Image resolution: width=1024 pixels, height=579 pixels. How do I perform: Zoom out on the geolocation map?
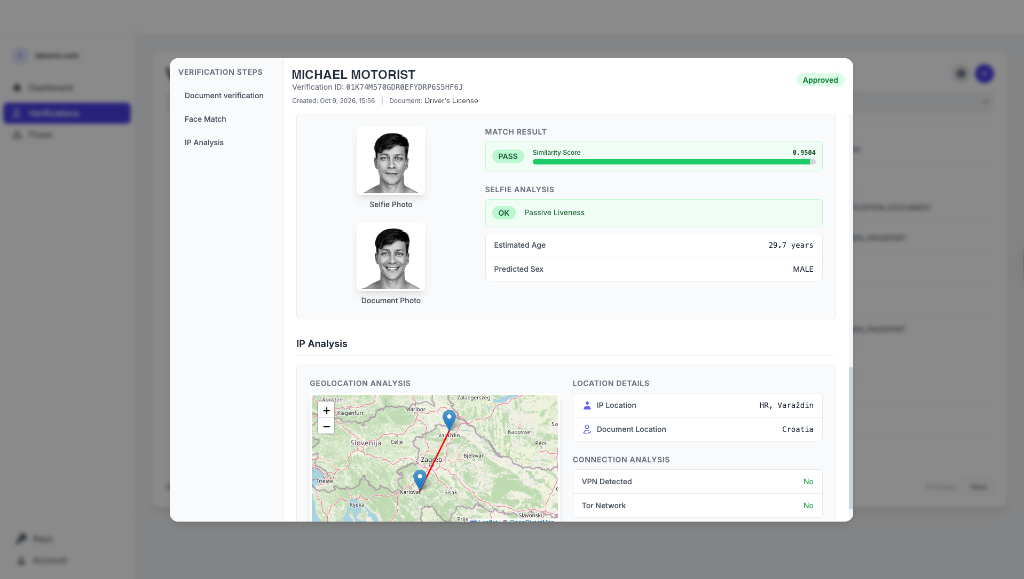pyautogui.click(x=326, y=426)
